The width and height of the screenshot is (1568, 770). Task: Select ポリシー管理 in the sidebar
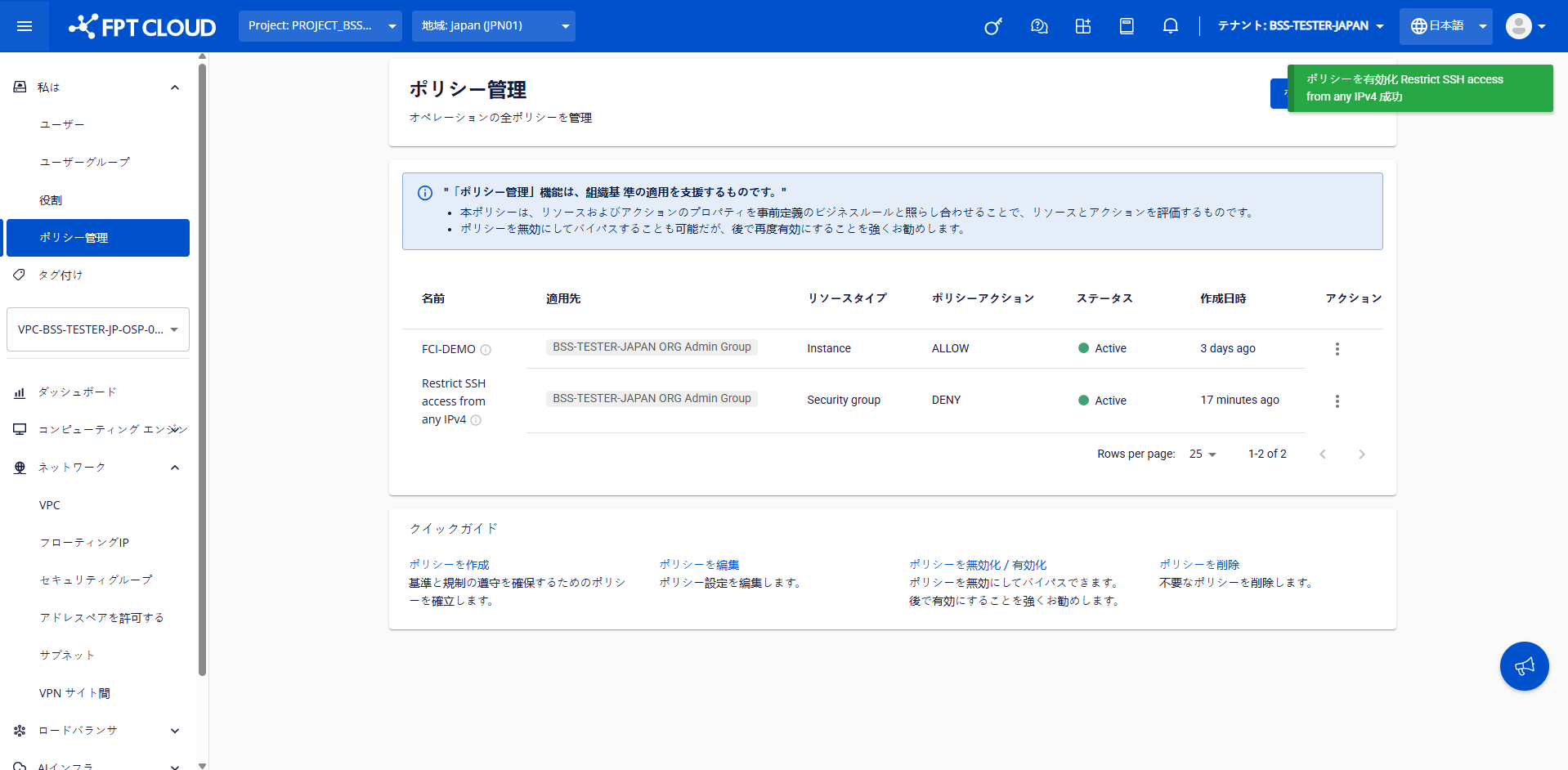pyautogui.click(x=98, y=238)
